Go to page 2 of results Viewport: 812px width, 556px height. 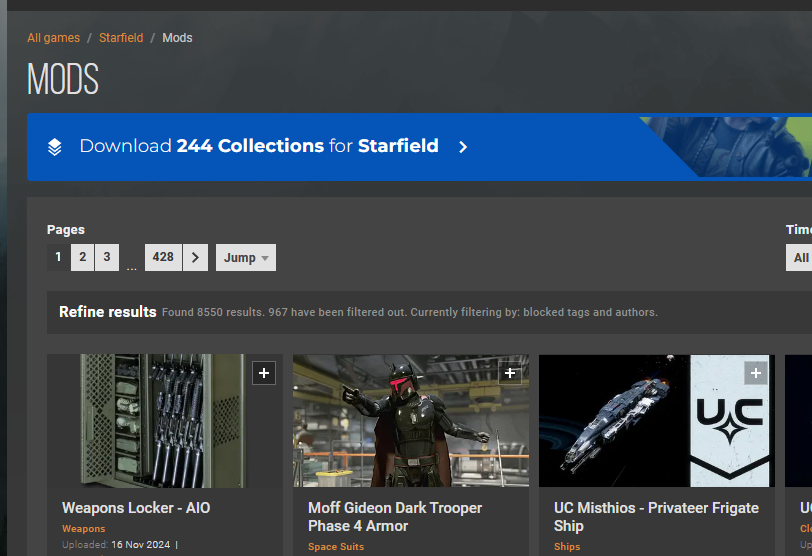[x=82, y=257]
